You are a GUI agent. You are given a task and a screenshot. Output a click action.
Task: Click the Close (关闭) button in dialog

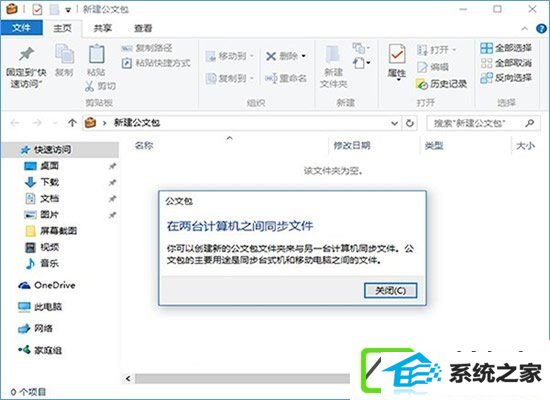[390, 291]
